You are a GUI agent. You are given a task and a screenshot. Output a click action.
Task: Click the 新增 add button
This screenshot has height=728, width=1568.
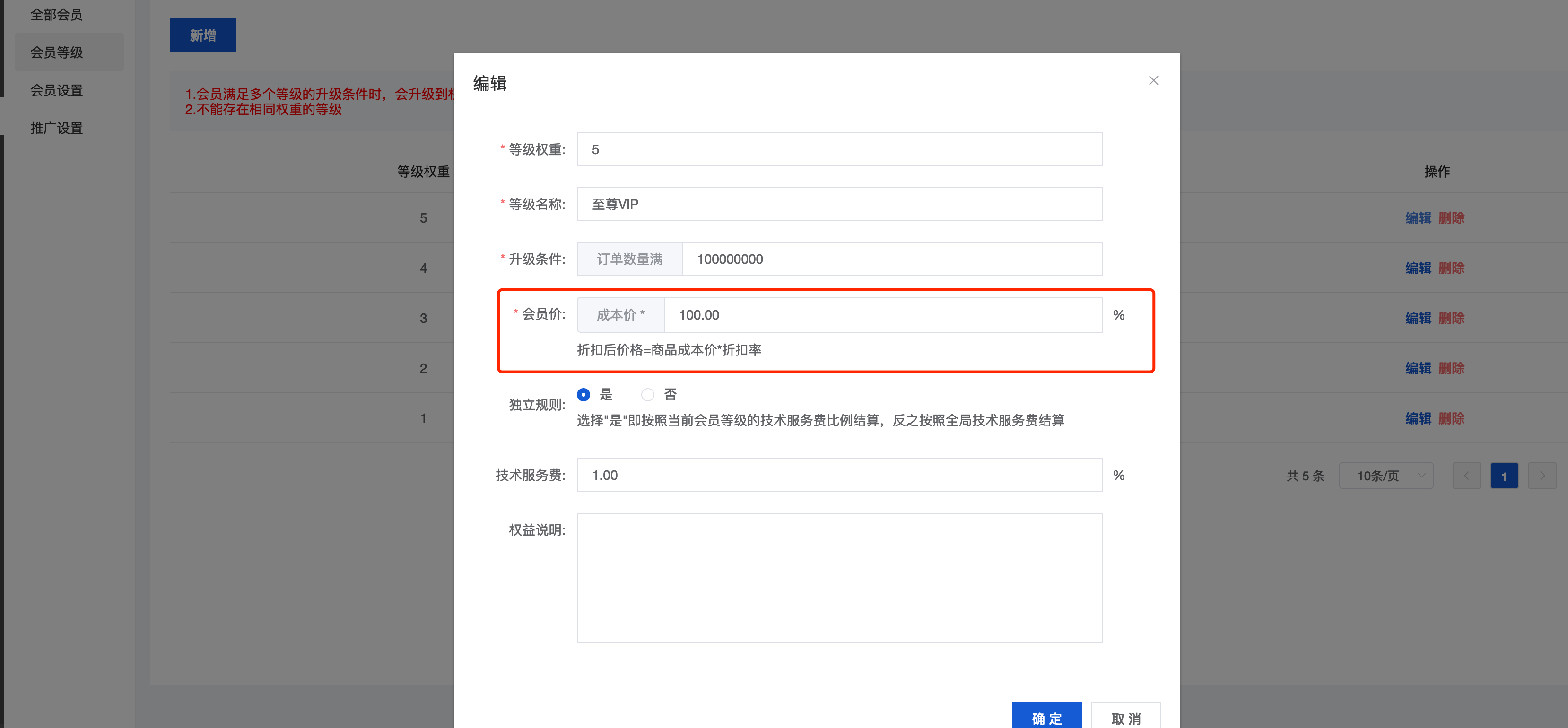[203, 35]
